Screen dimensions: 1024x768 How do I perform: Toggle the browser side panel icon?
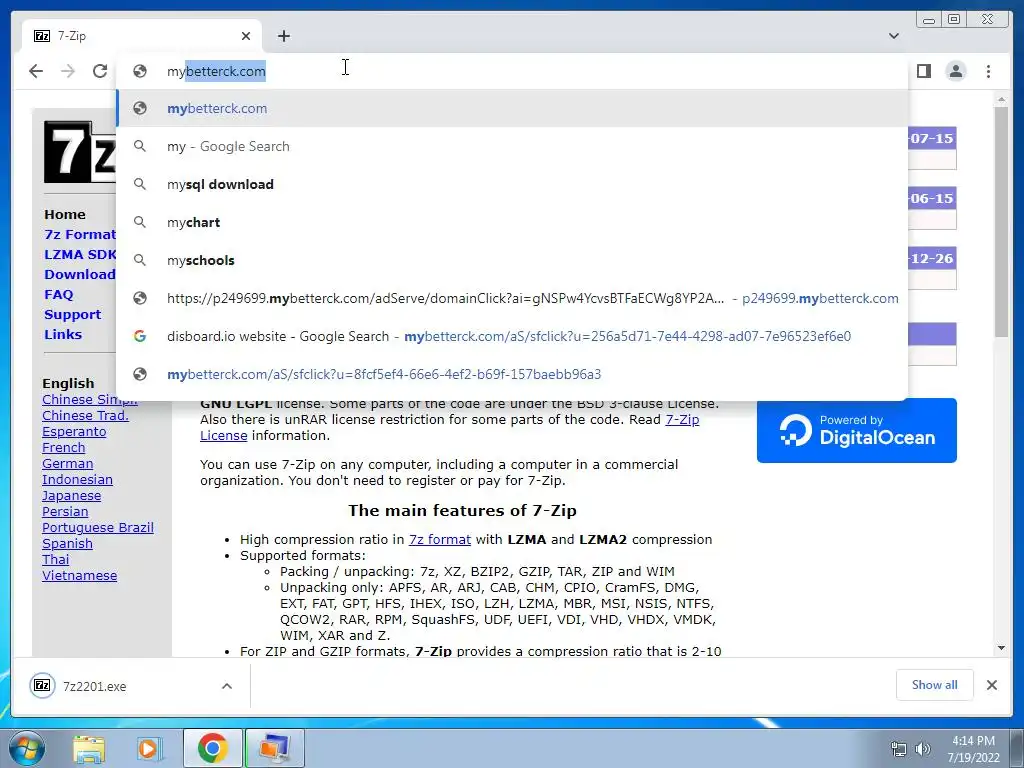(x=923, y=71)
